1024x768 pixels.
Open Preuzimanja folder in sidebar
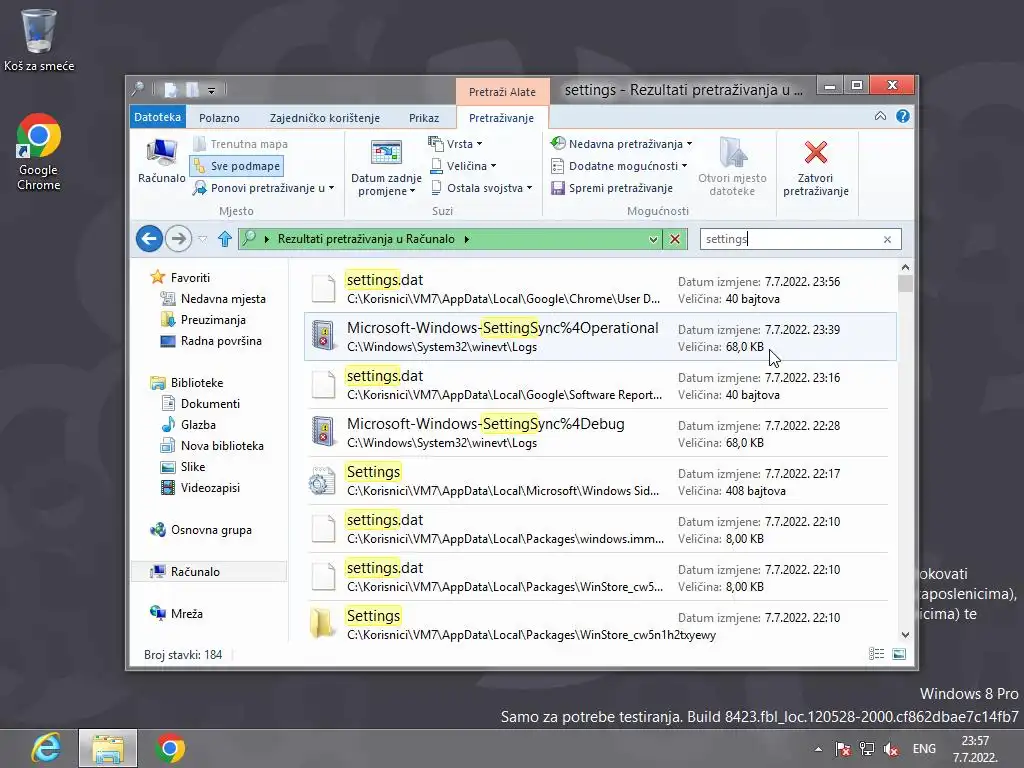click(x=203, y=319)
